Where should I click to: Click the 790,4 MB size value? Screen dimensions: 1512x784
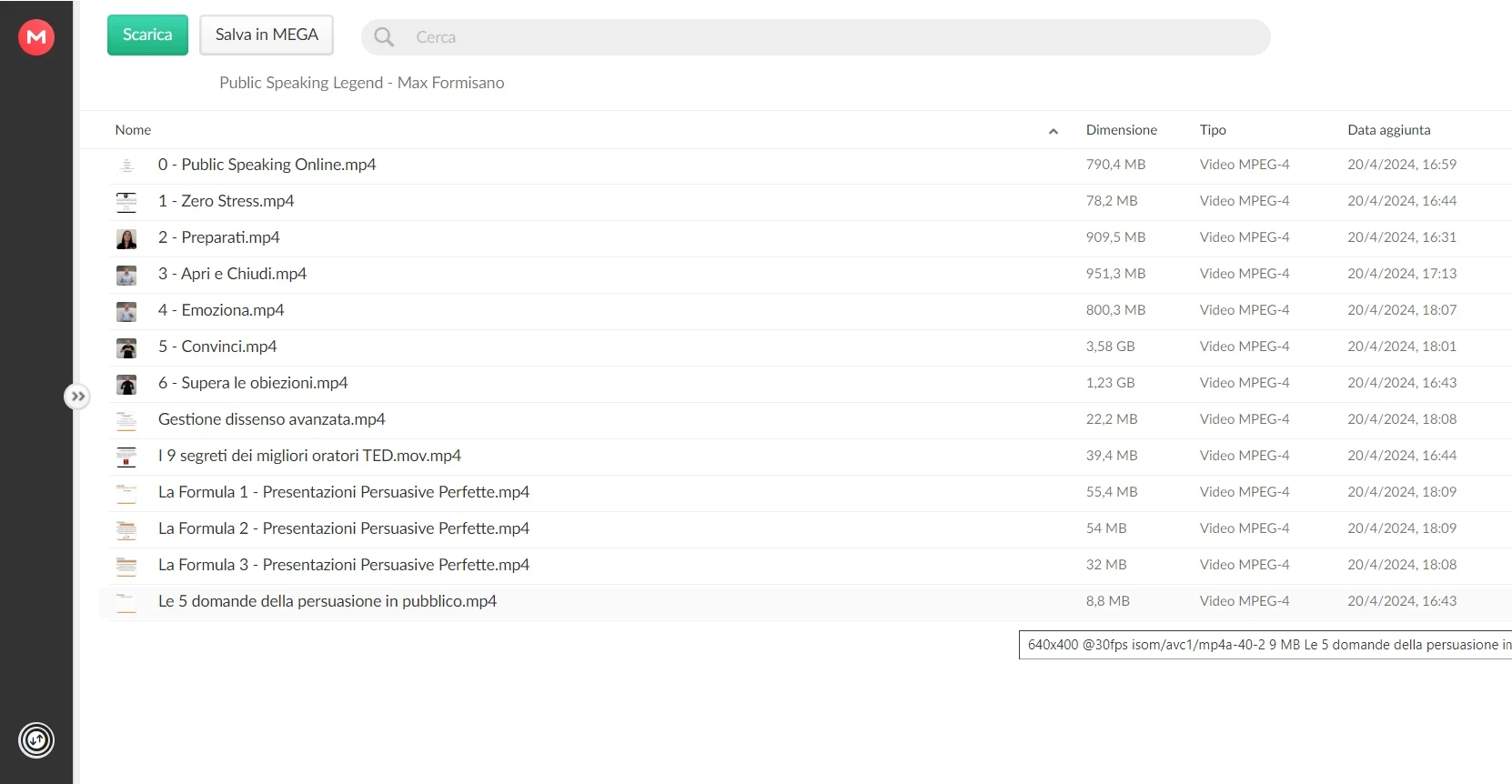pyautogui.click(x=1115, y=165)
